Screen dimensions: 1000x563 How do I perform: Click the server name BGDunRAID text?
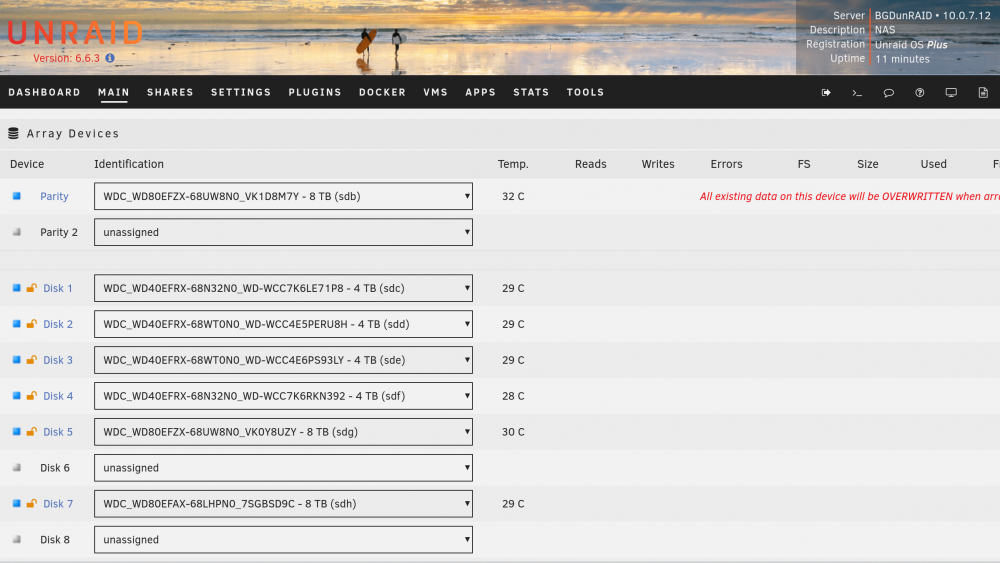point(903,15)
